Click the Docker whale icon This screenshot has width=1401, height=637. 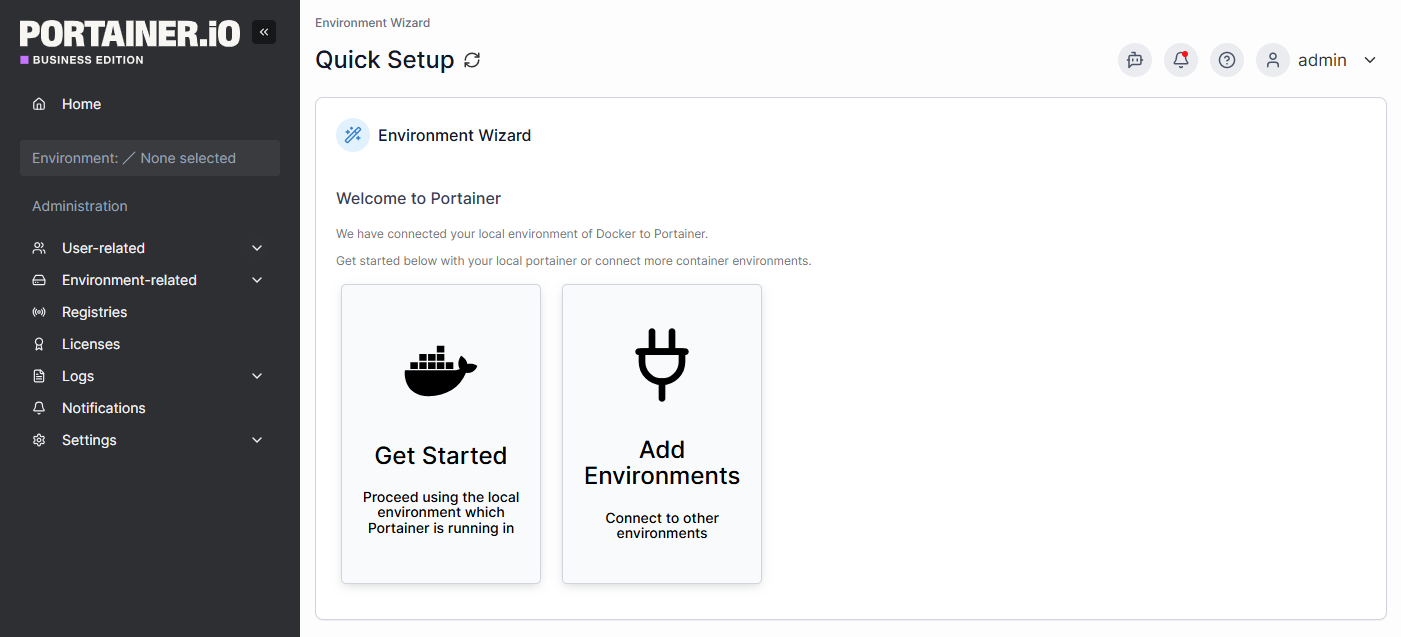pyautogui.click(x=440, y=372)
